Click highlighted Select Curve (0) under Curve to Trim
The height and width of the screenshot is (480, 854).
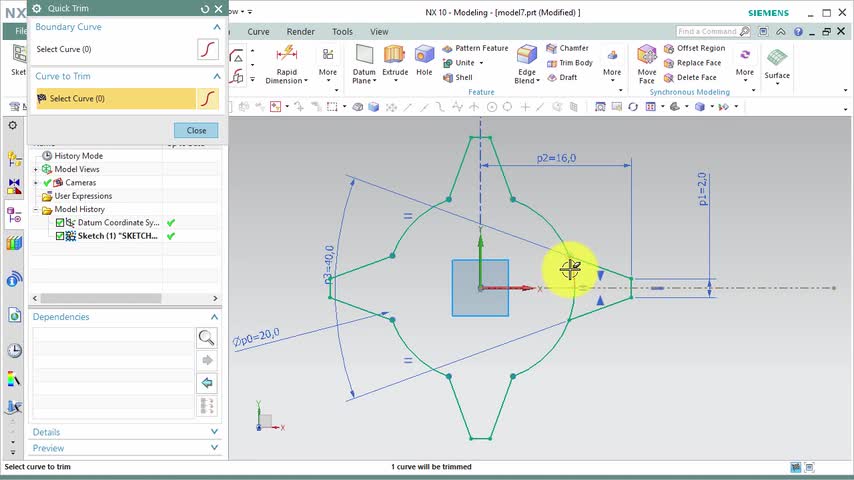[116, 99]
